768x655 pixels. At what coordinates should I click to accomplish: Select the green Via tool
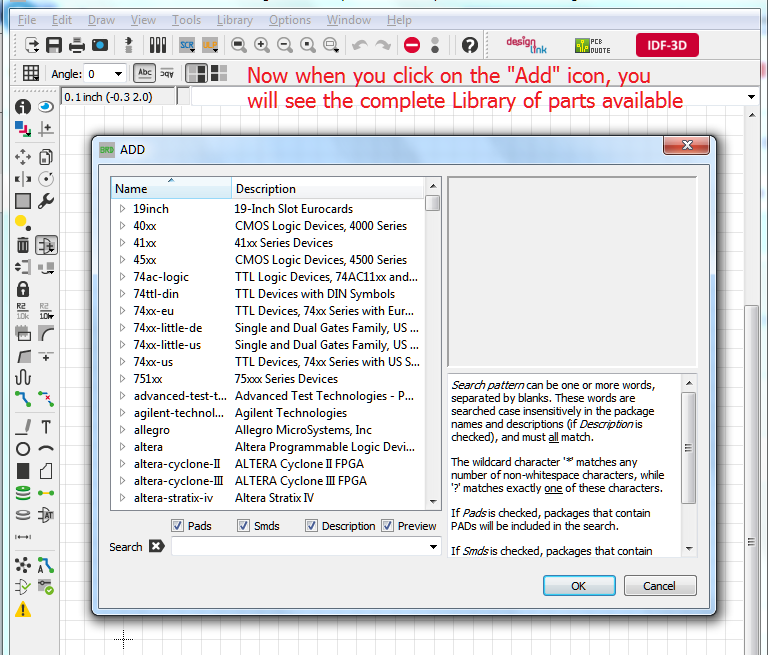tap(23, 493)
